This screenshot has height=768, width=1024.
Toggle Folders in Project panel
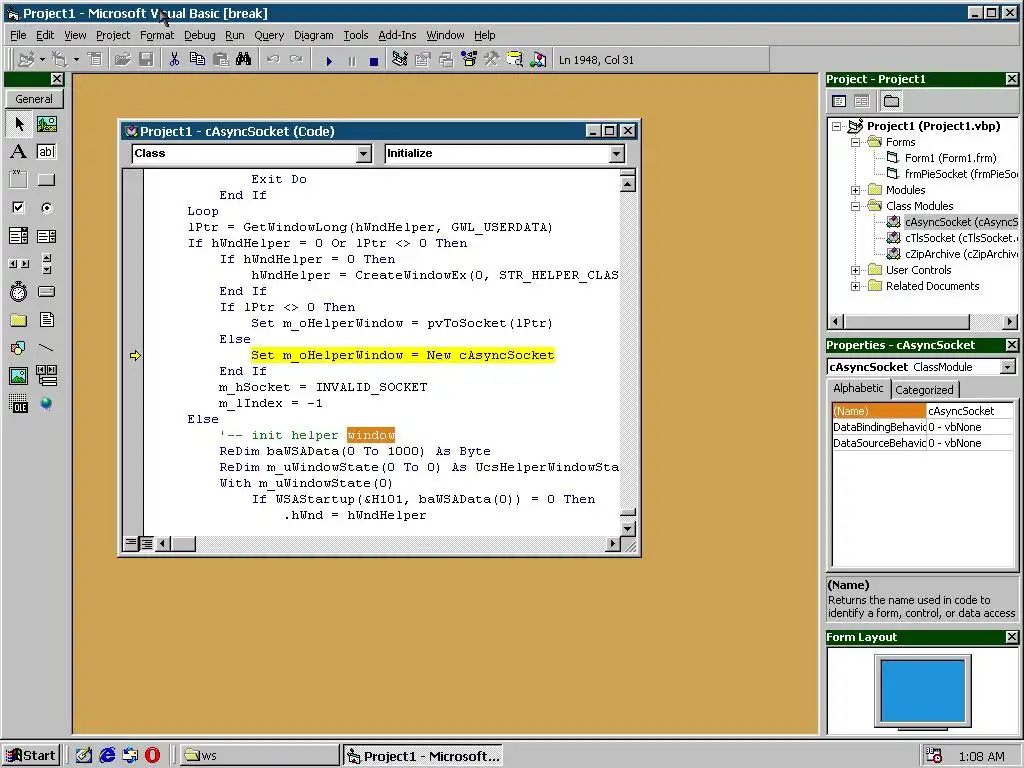point(891,101)
